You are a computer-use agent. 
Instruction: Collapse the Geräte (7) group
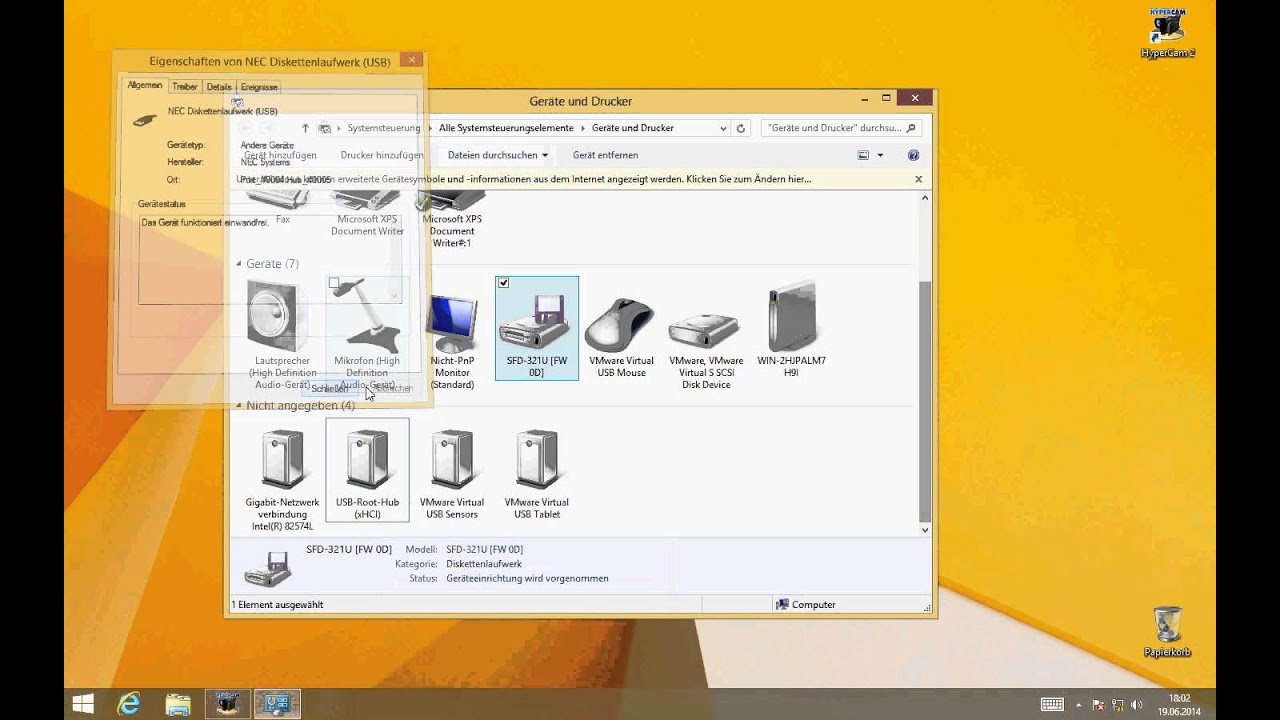point(239,264)
